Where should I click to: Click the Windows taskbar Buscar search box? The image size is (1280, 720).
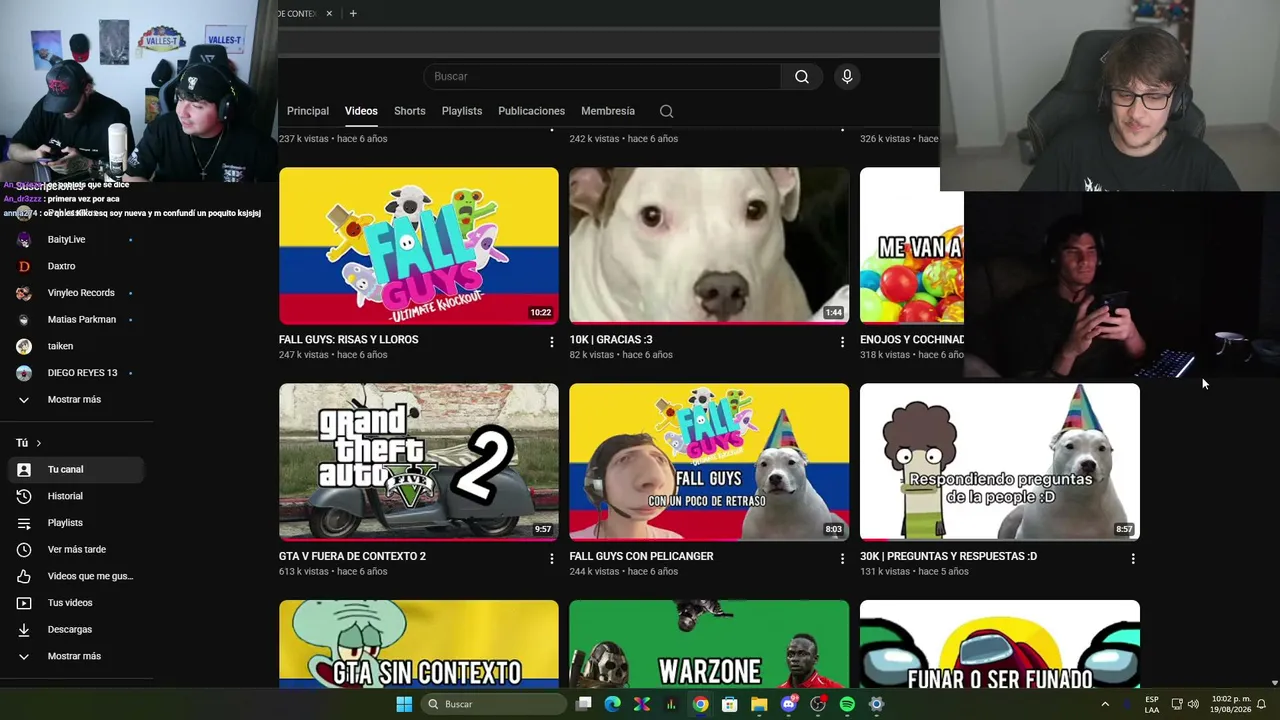[493, 704]
